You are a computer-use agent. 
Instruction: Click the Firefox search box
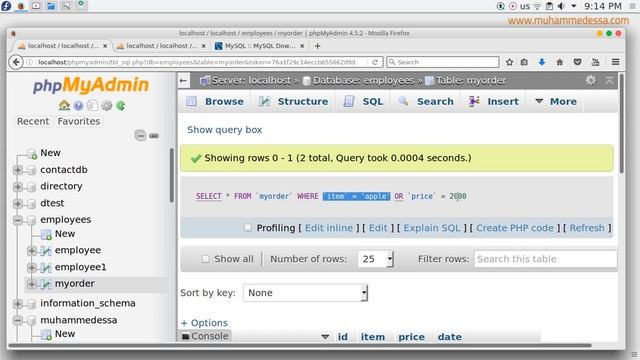point(443,62)
